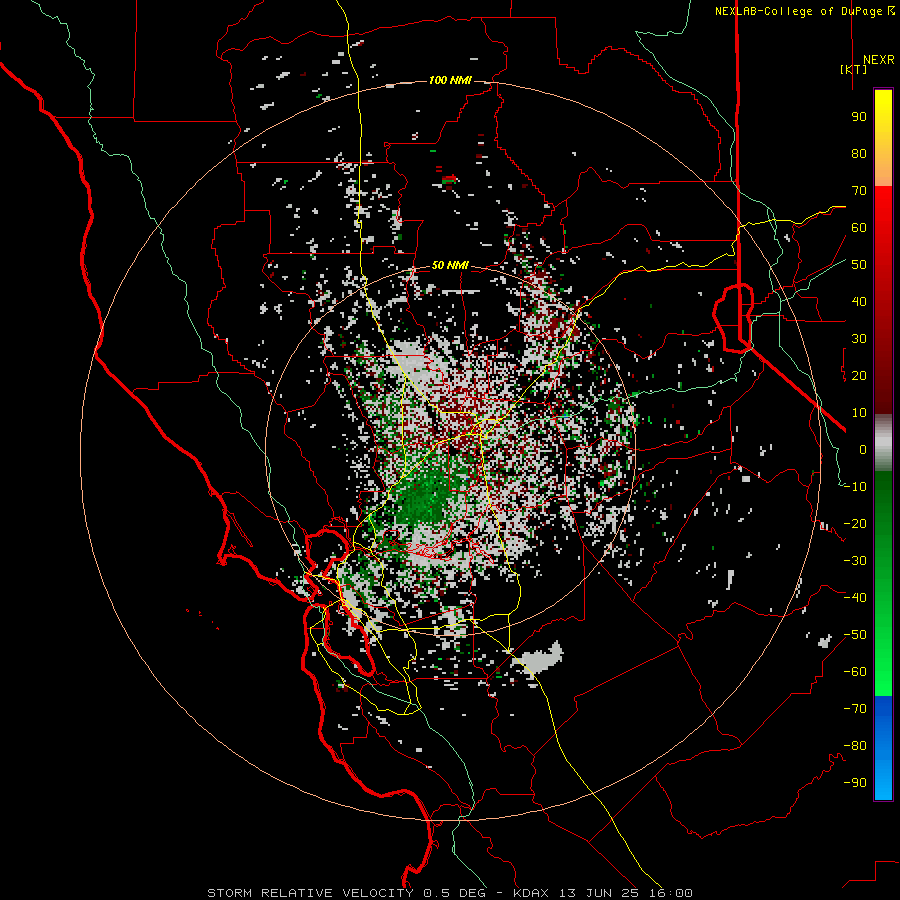Click the -40 value on the velocity scale
The image size is (900, 900).
[x=855, y=598]
